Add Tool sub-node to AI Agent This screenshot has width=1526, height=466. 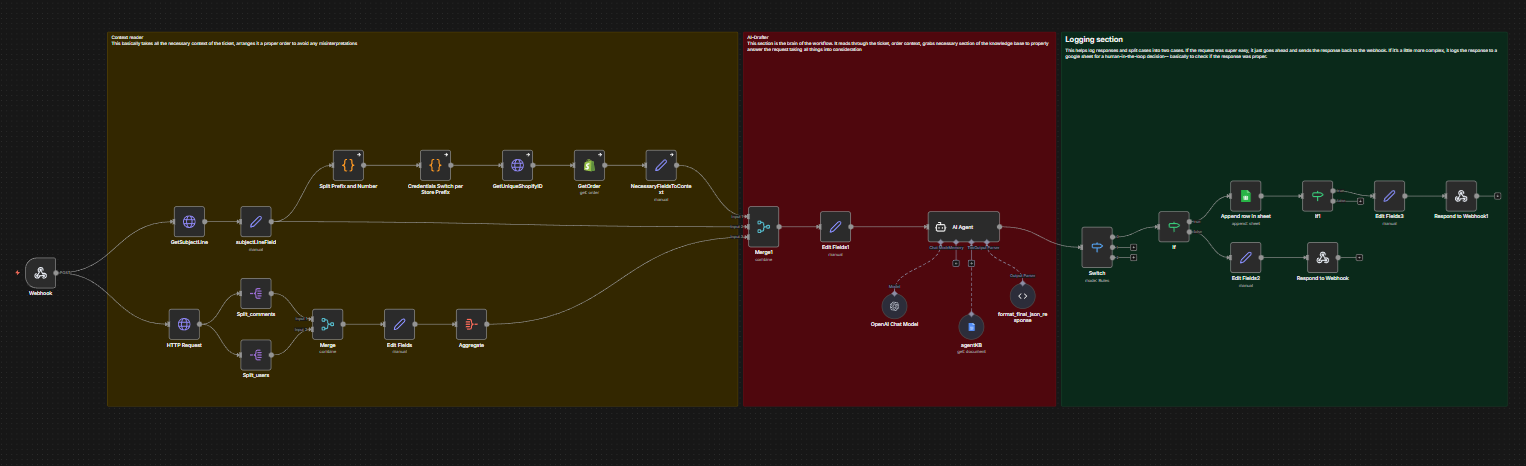point(971,263)
